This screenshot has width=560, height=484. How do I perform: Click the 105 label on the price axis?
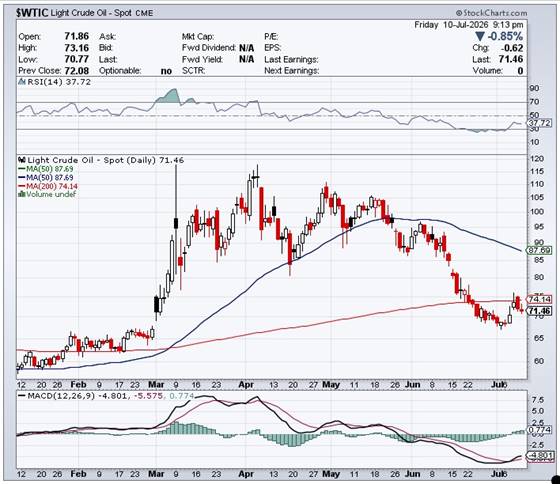(538, 198)
